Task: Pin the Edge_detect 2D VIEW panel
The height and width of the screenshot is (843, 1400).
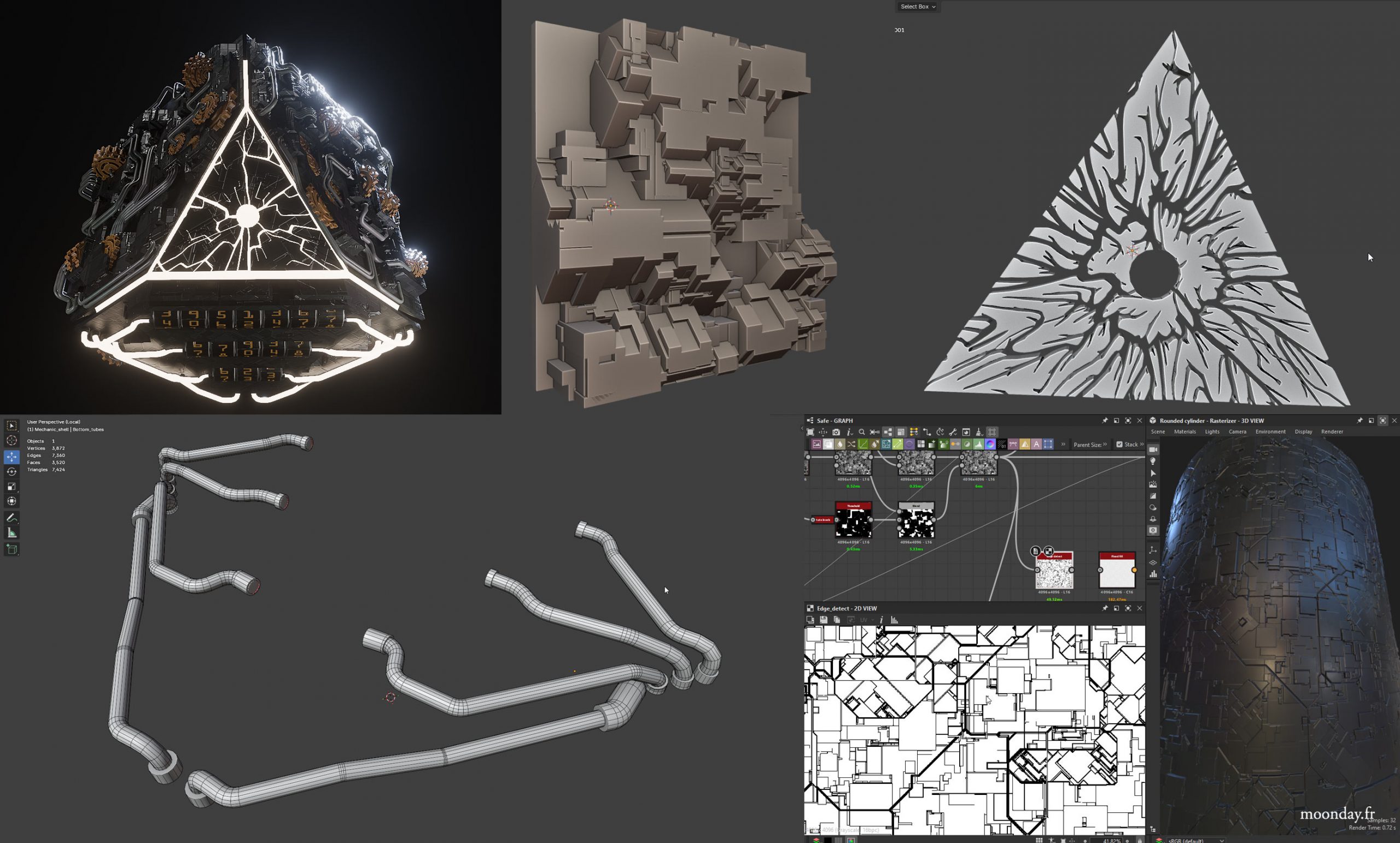Action: [x=1105, y=608]
